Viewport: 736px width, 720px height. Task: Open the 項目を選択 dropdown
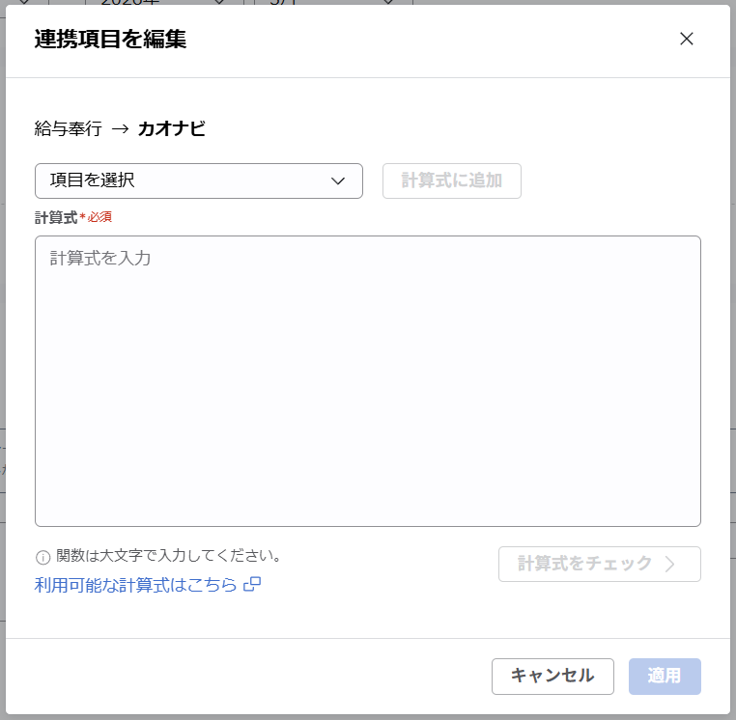point(199,181)
